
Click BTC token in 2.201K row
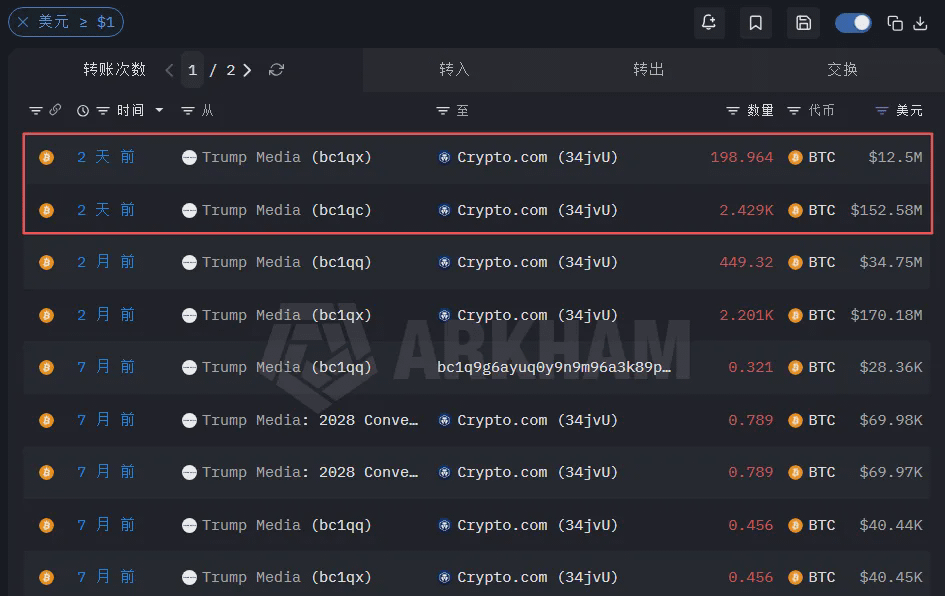click(x=812, y=315)
